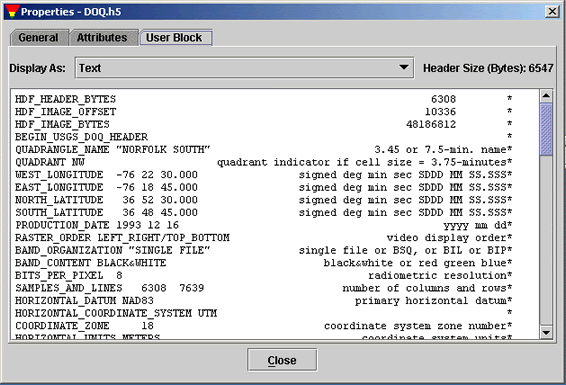Screen dimensions: 566x385
Task: Open the Text combo box
Action: click(244, 67)
